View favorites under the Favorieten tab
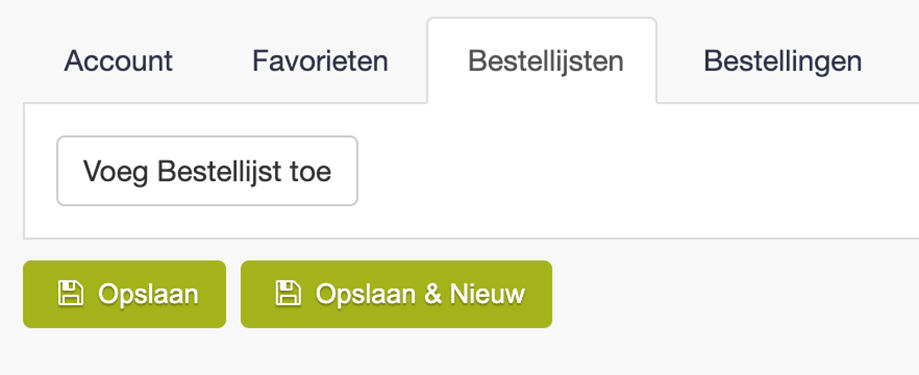919x375 pixels. [x=320, y=61]
